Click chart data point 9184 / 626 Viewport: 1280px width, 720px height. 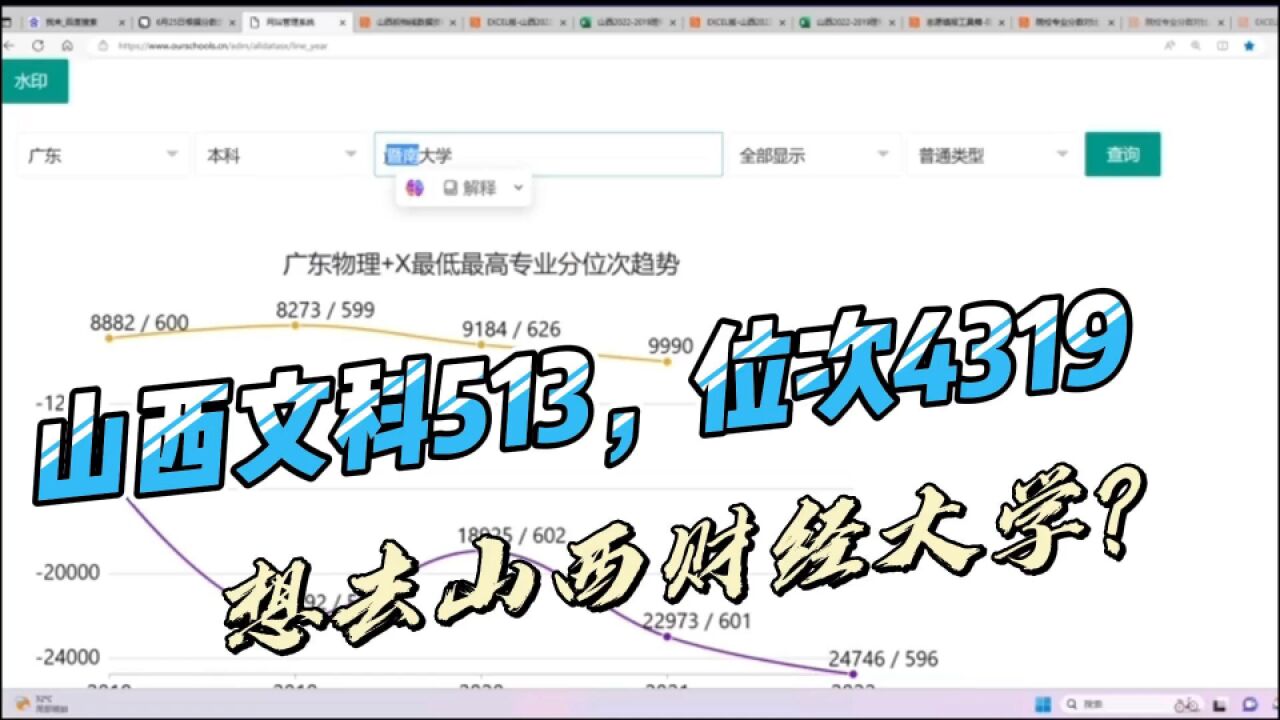480,344
